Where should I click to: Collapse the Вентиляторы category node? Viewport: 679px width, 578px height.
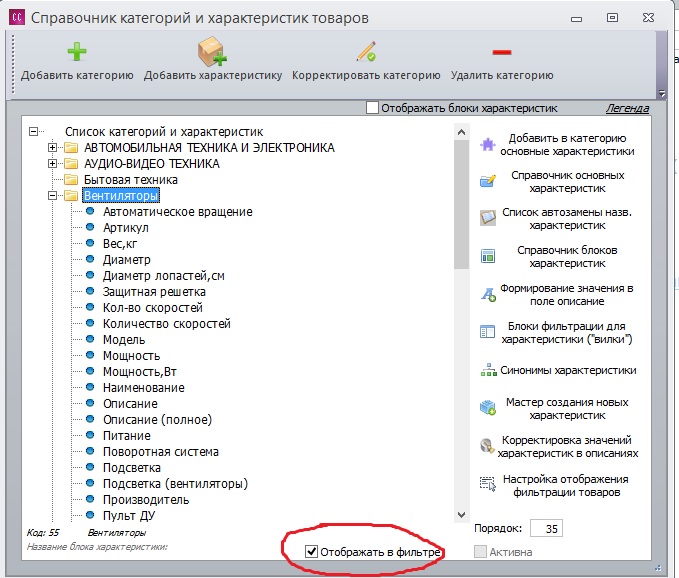pyautogui.click(x=52, y=195)
